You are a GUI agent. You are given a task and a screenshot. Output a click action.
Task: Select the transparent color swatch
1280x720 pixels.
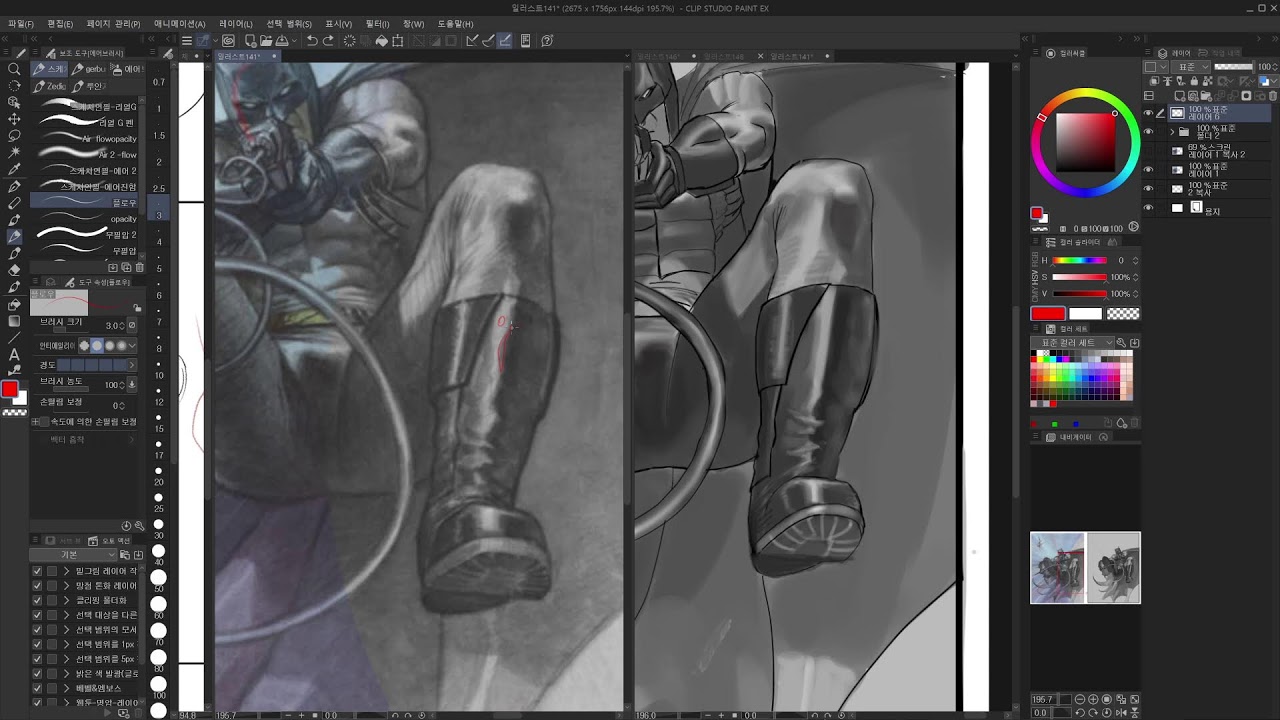coord(1123,314)
